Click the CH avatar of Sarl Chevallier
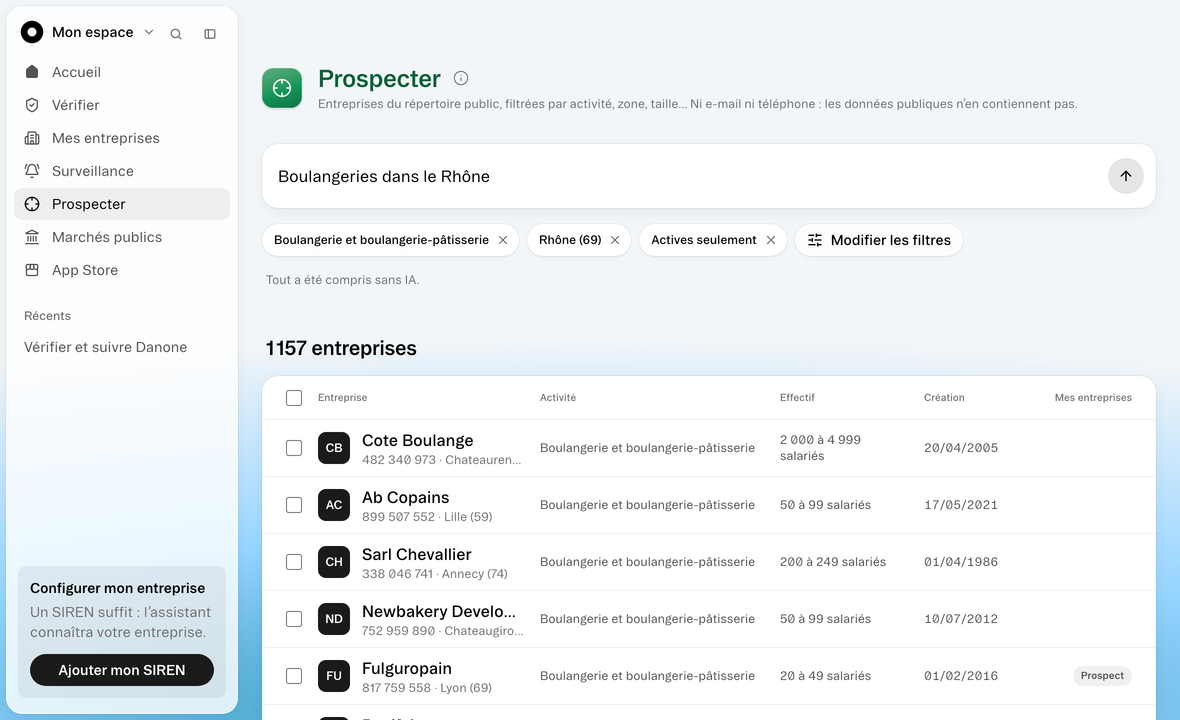Image resolution: width=1180 pixels, height=720 pixels. click(x=334, y=562)
